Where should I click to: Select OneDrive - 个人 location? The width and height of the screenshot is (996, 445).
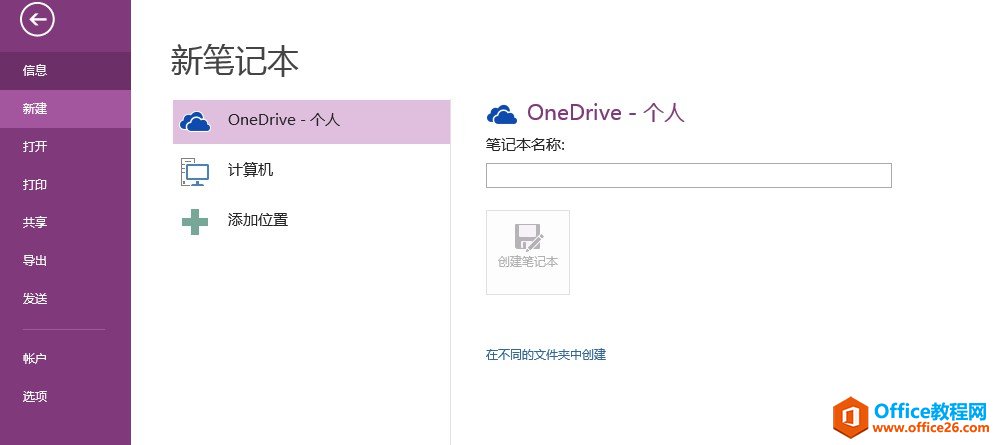click(x=284, y=121)
